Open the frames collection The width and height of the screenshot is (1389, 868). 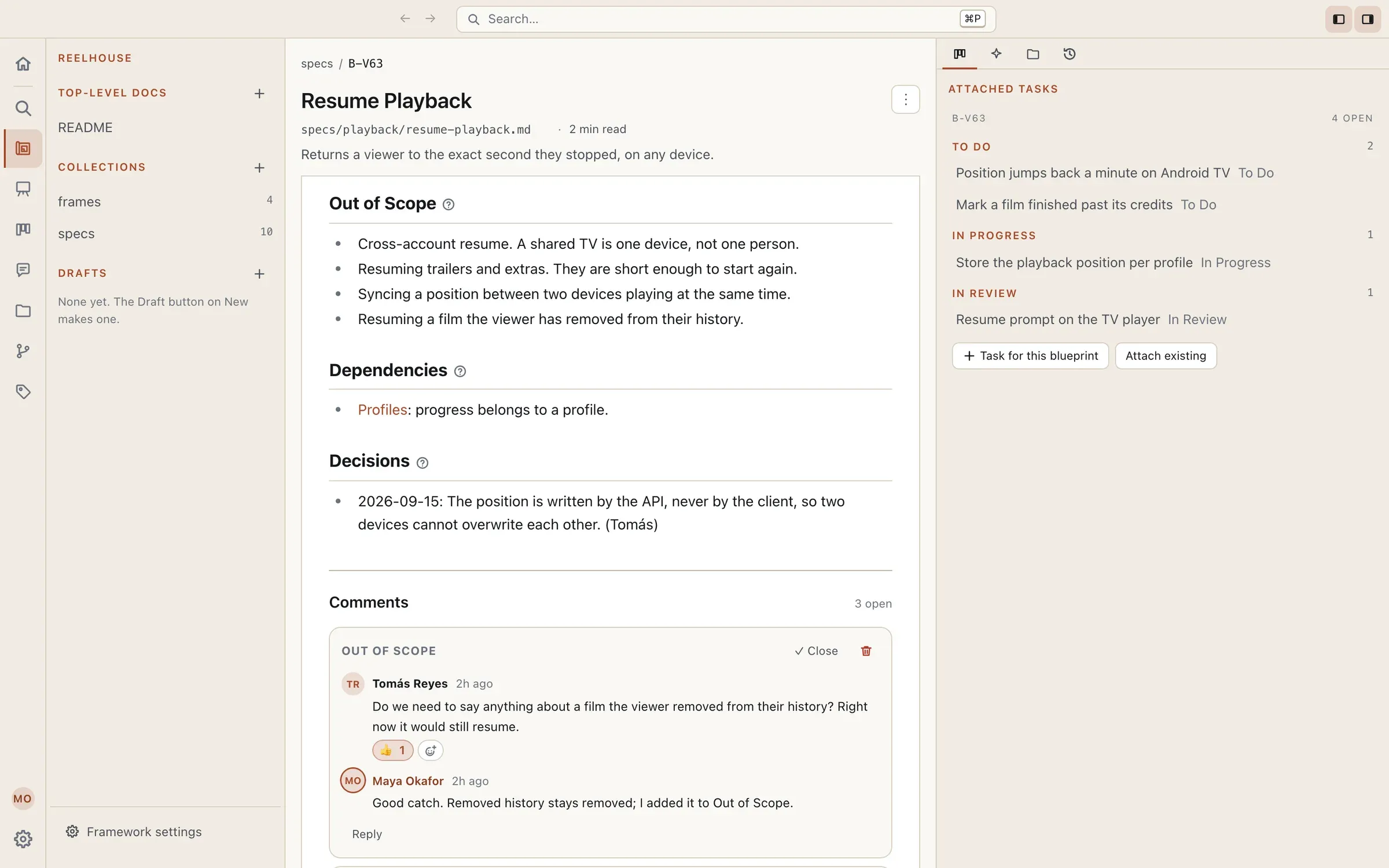(x=166, y=201)
